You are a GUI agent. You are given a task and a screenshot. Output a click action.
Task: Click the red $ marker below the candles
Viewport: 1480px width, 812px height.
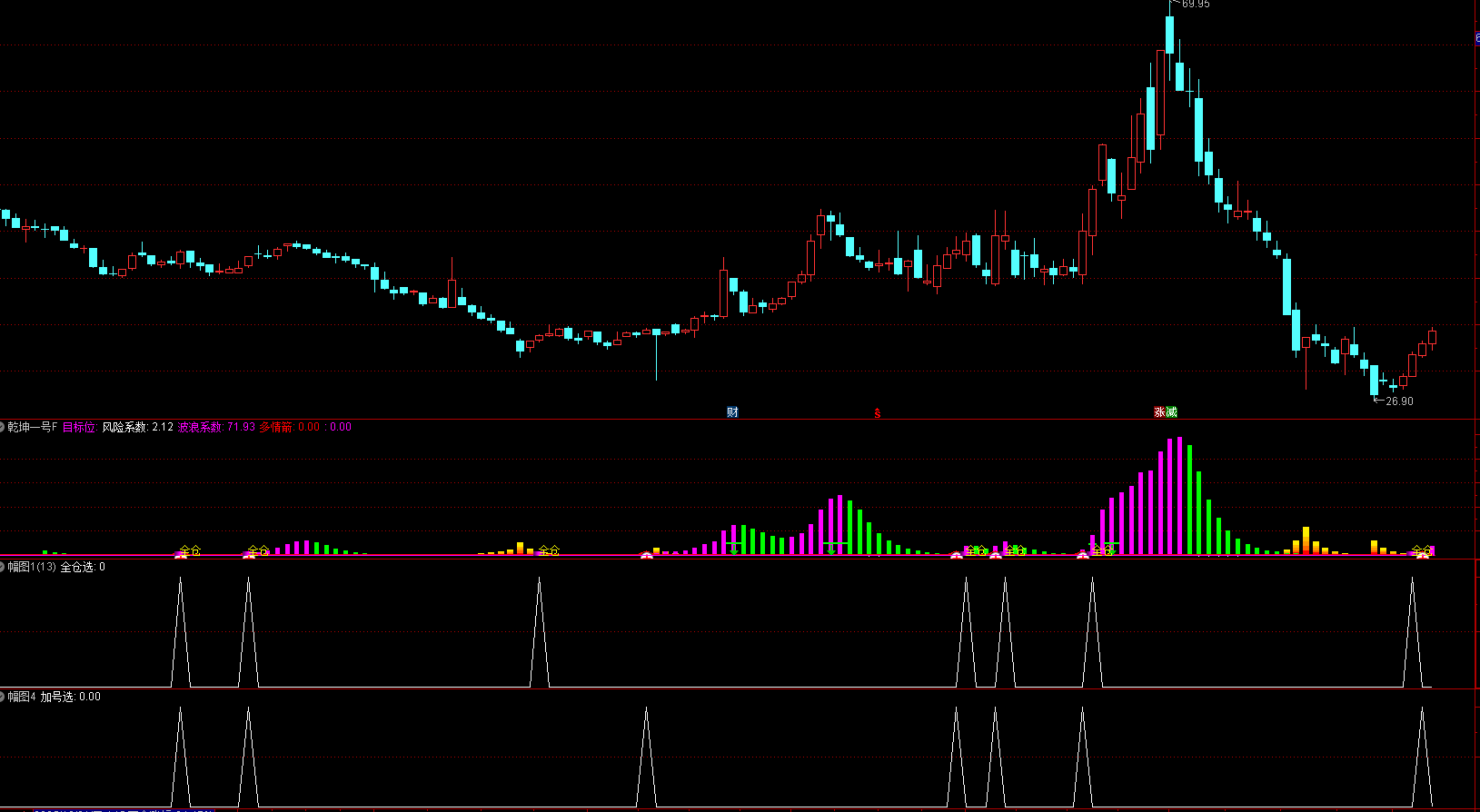(878, 413)
